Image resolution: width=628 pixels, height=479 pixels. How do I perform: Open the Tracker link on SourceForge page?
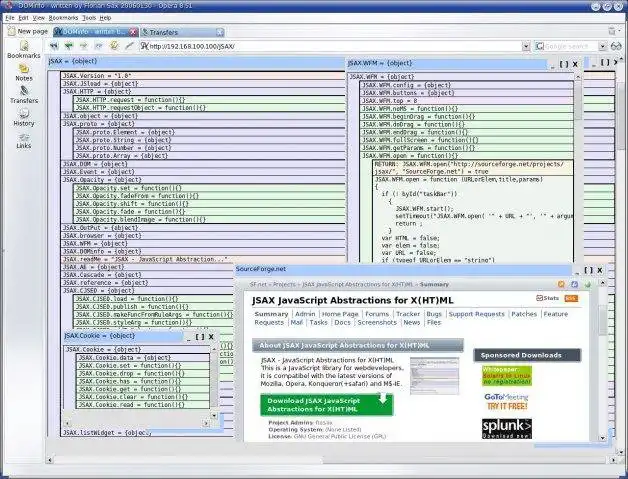point(408,314)
